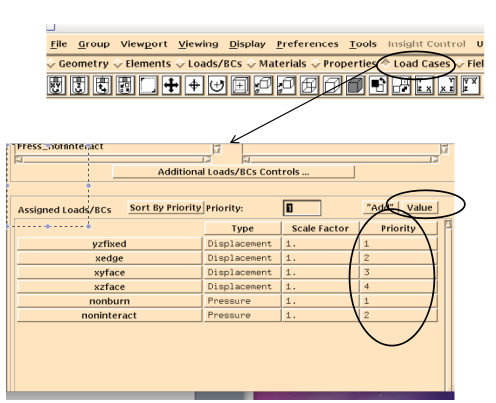Screen dimensions: 496x403
Task: Select the view corners dashed-rectangle icon
Action: pyautogui.click(x=148, y=85)
